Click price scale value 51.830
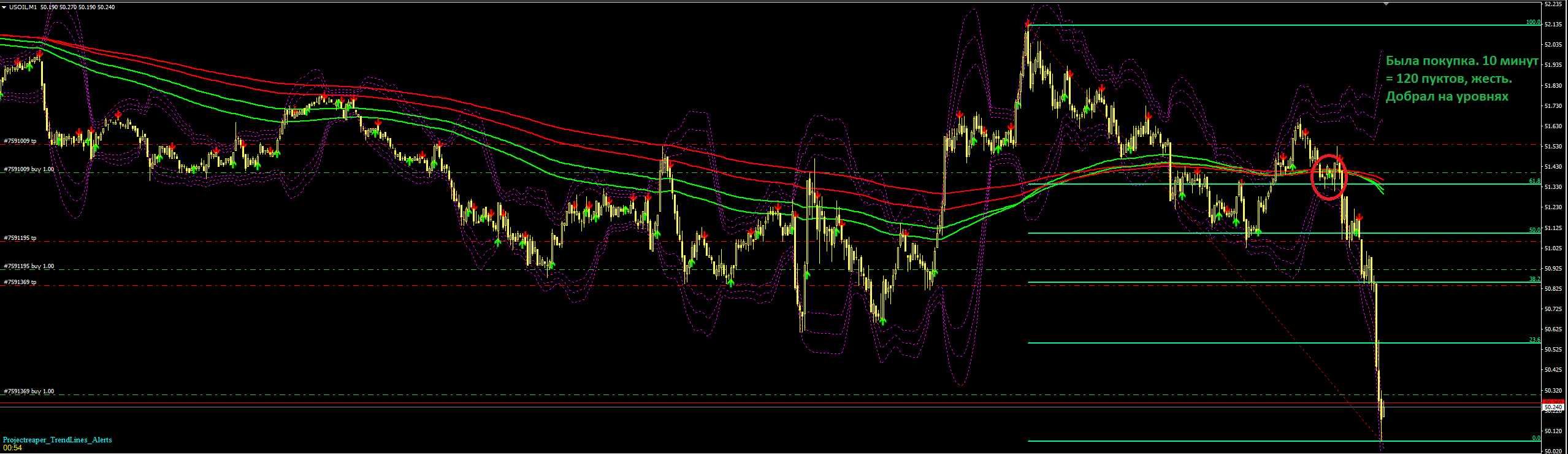1568x454 pixels. pyautogui.click(x=1553, y=86)
